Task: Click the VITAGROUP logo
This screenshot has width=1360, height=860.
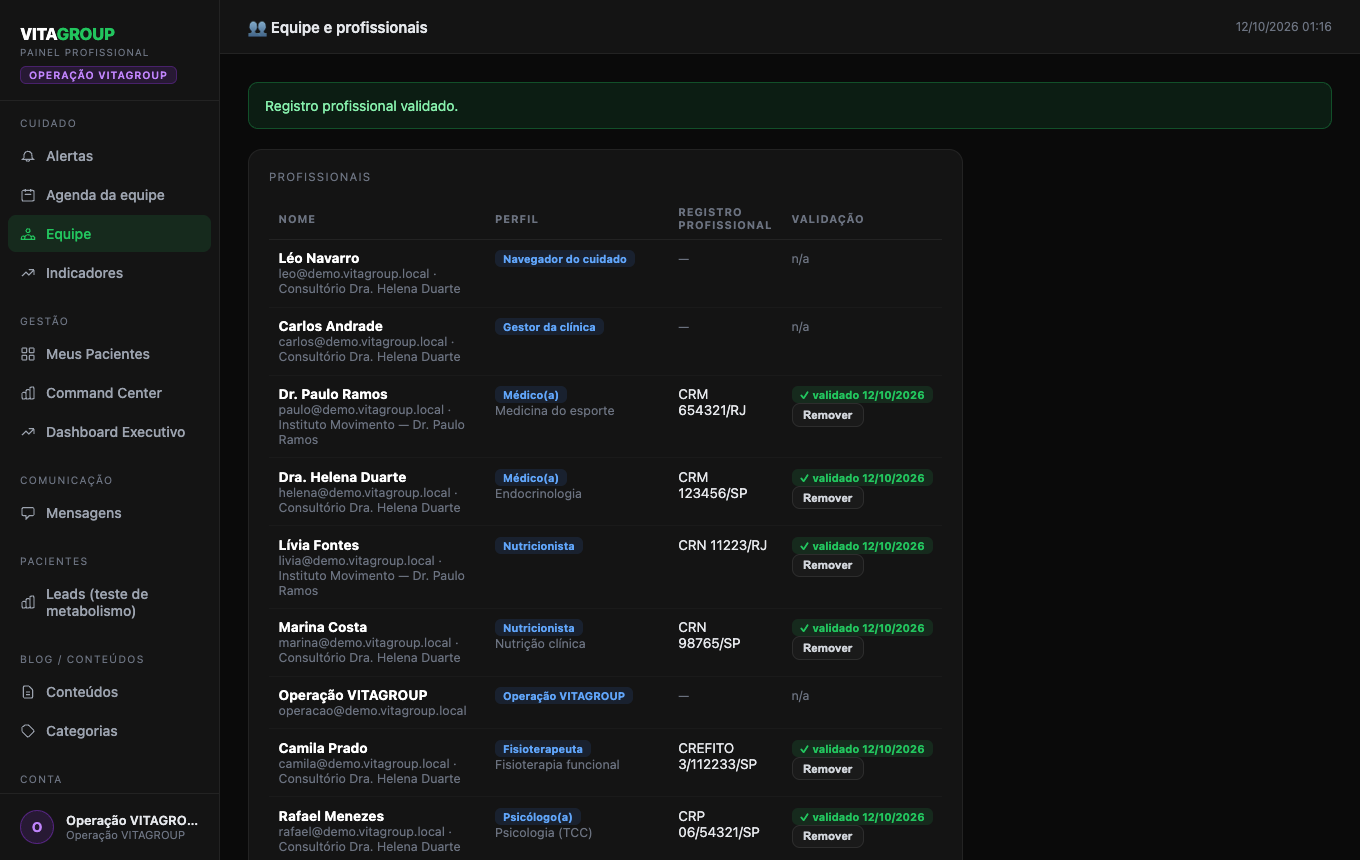Action: click(67, 34)
